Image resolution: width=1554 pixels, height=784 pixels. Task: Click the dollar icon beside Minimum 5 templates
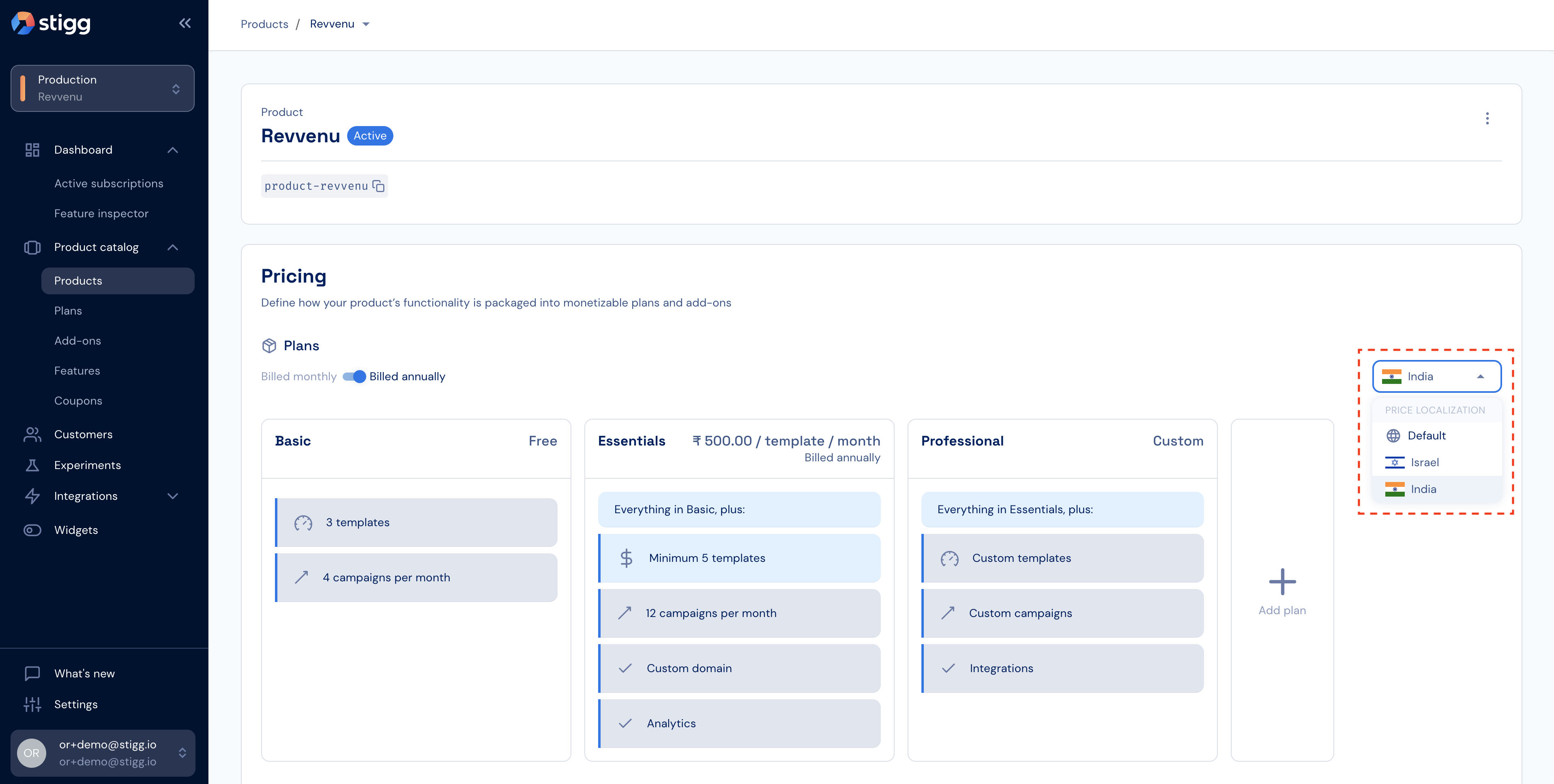[x=626, y=558]
